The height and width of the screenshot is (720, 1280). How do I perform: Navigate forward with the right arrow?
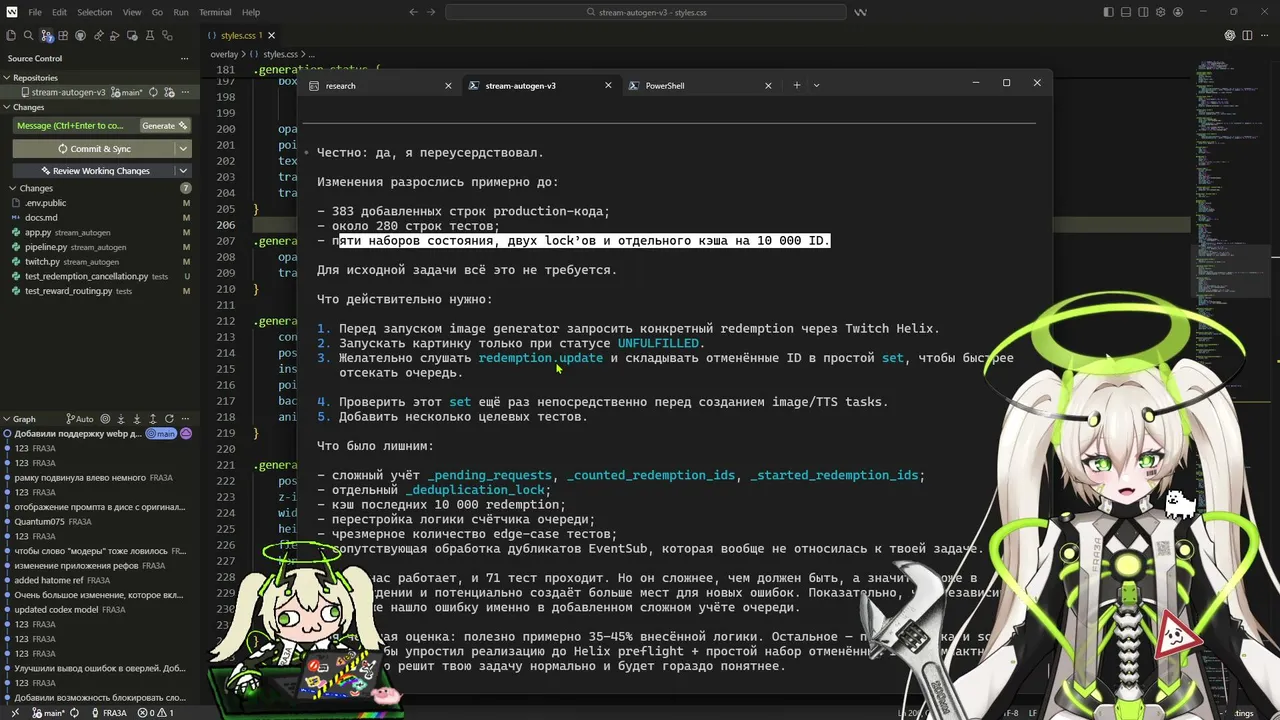coord(432,12)
